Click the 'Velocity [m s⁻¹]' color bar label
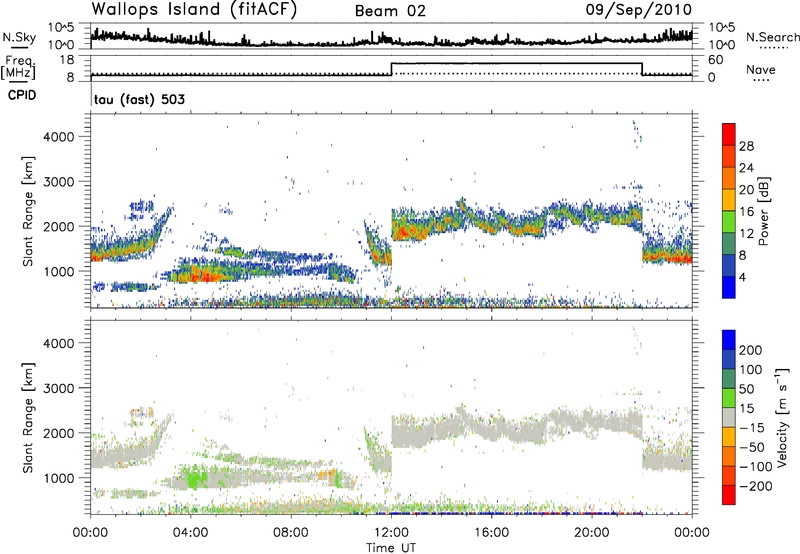Viewport: 800px width, 554px height. 782,417
